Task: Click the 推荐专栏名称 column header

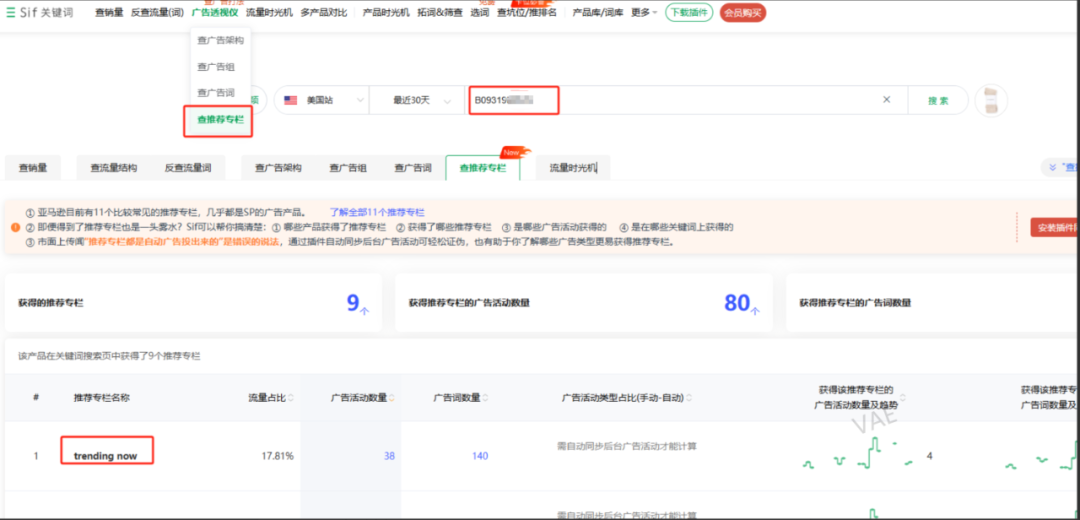Action: point(102,397)
